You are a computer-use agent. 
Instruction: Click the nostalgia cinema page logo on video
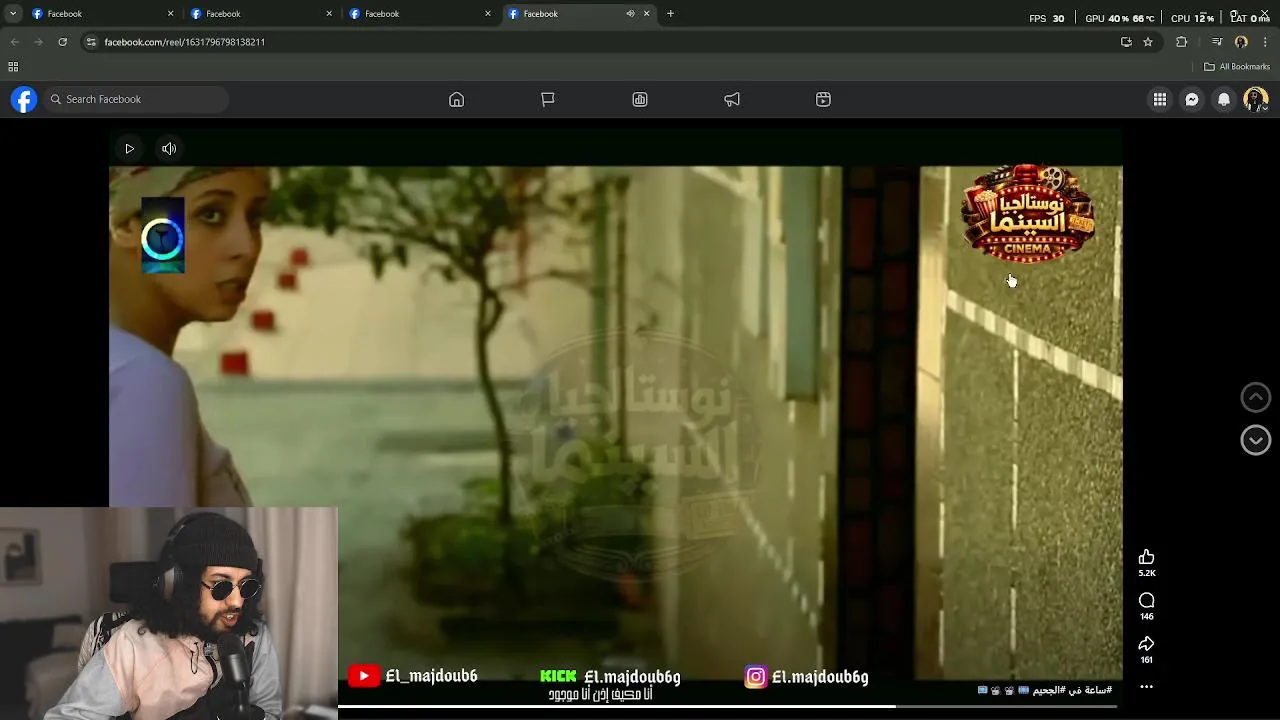(x=1027, y=215)
